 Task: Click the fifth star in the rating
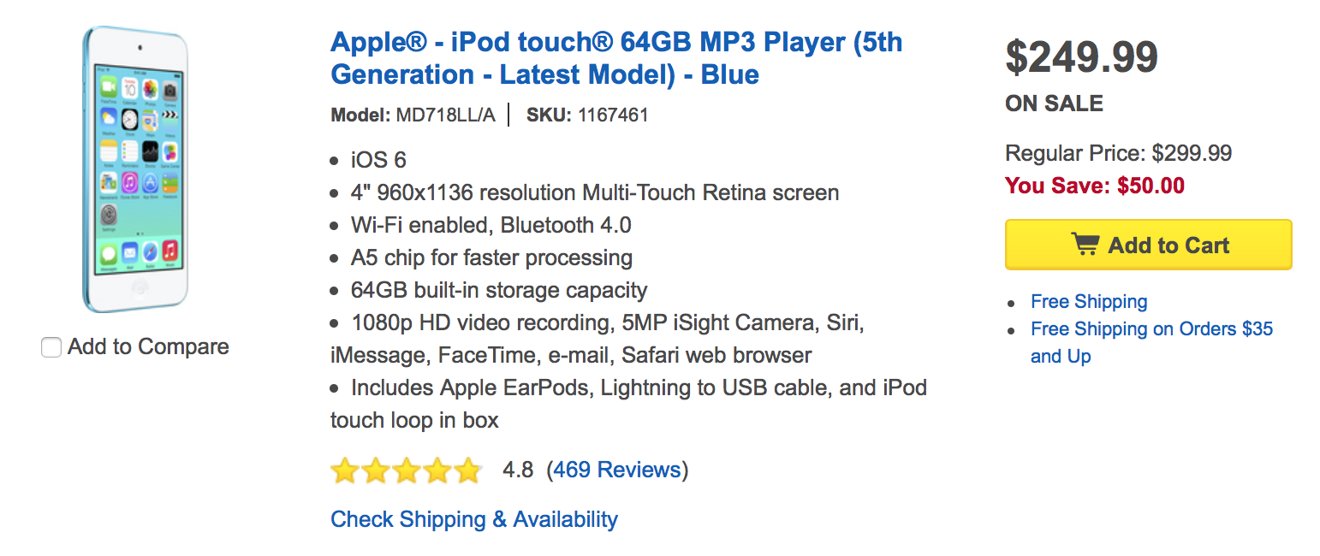tap(468, 470)
